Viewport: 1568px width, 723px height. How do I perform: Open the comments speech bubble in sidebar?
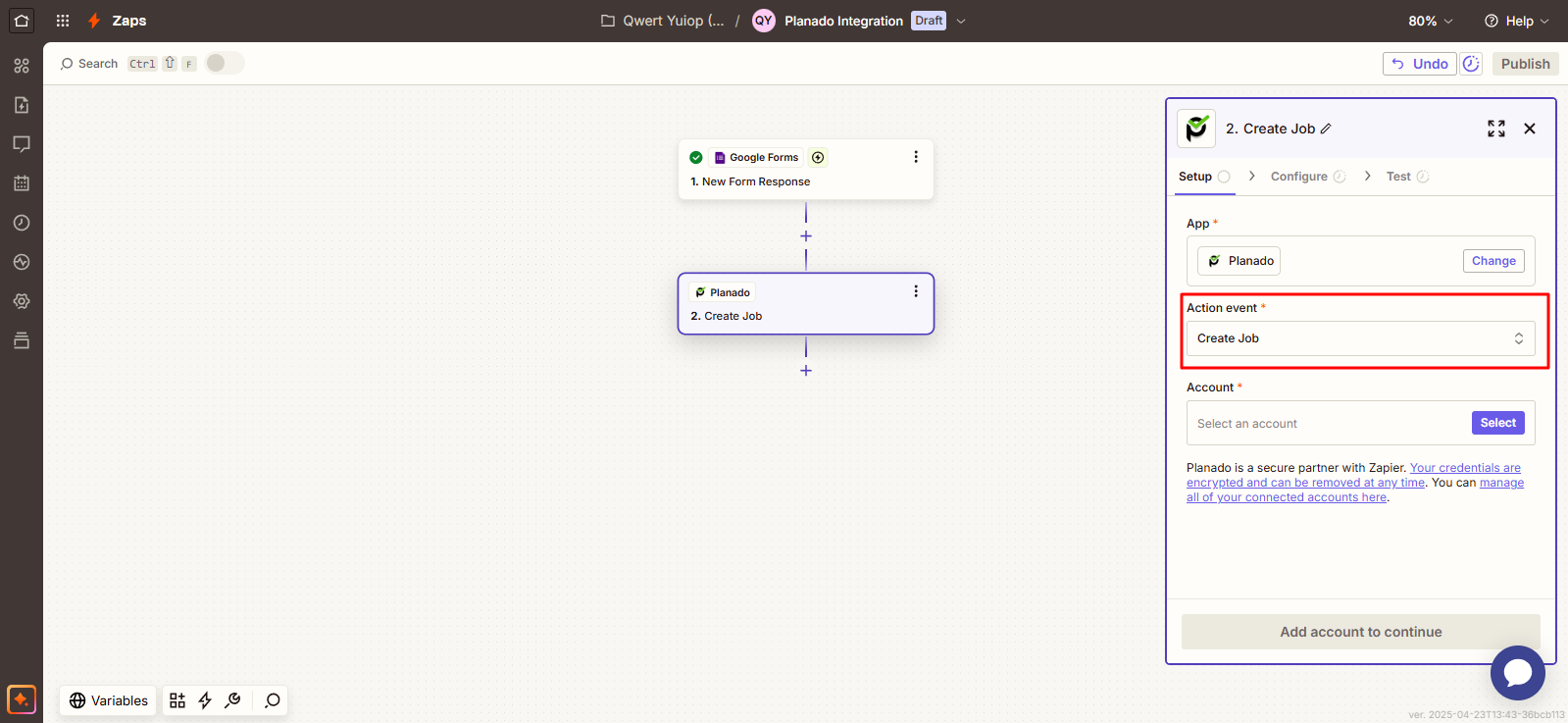(x=22, y=144)
